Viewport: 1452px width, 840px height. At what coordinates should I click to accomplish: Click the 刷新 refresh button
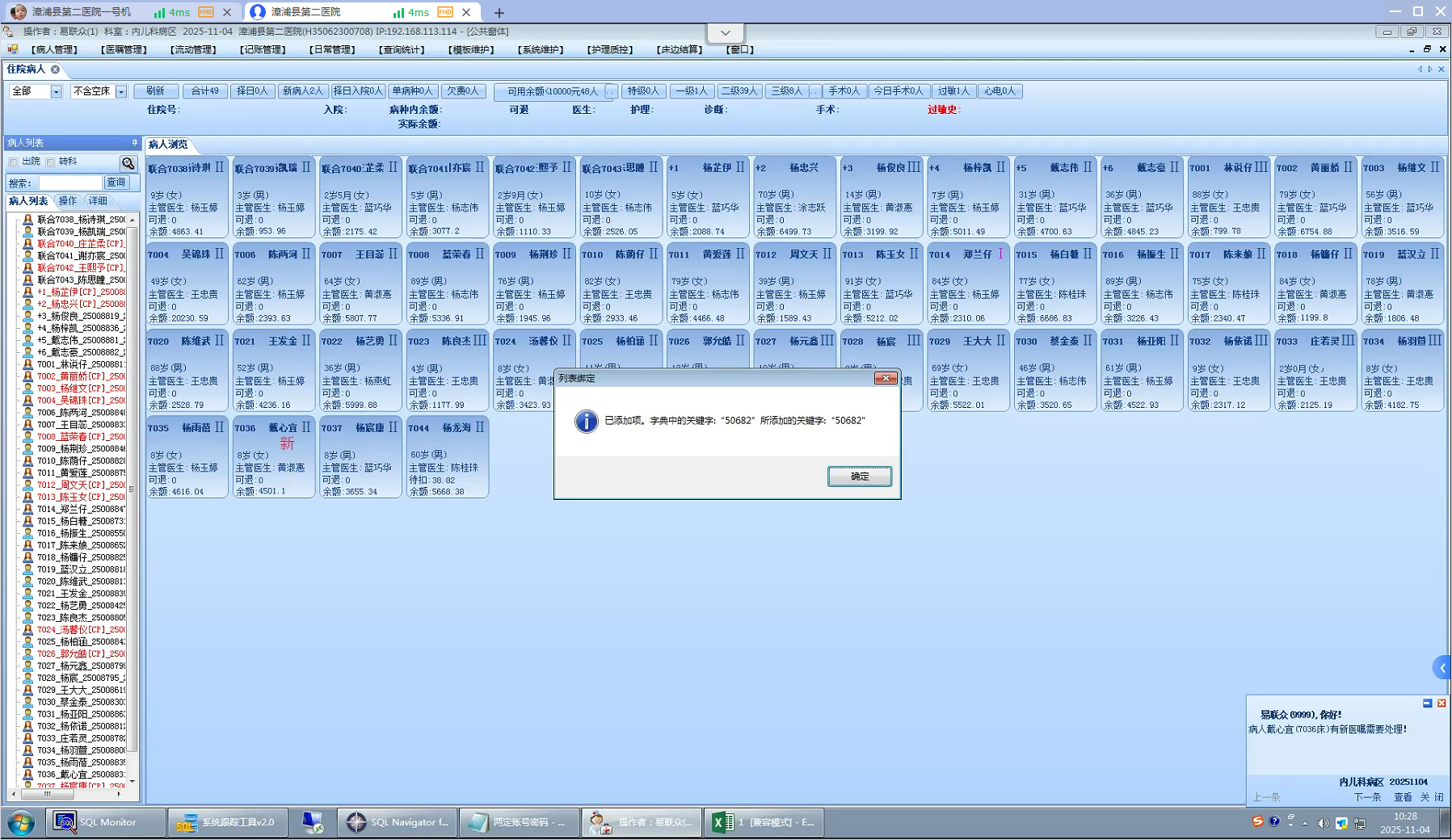tap(155, 91)
